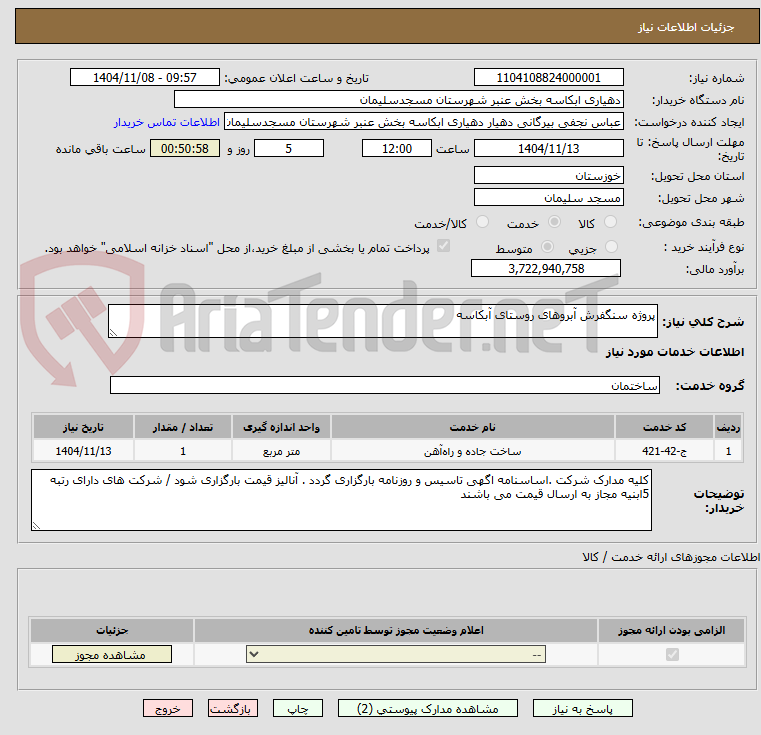
Task: Click the جزئیات column header in license table
Action: tap(112, 630)
